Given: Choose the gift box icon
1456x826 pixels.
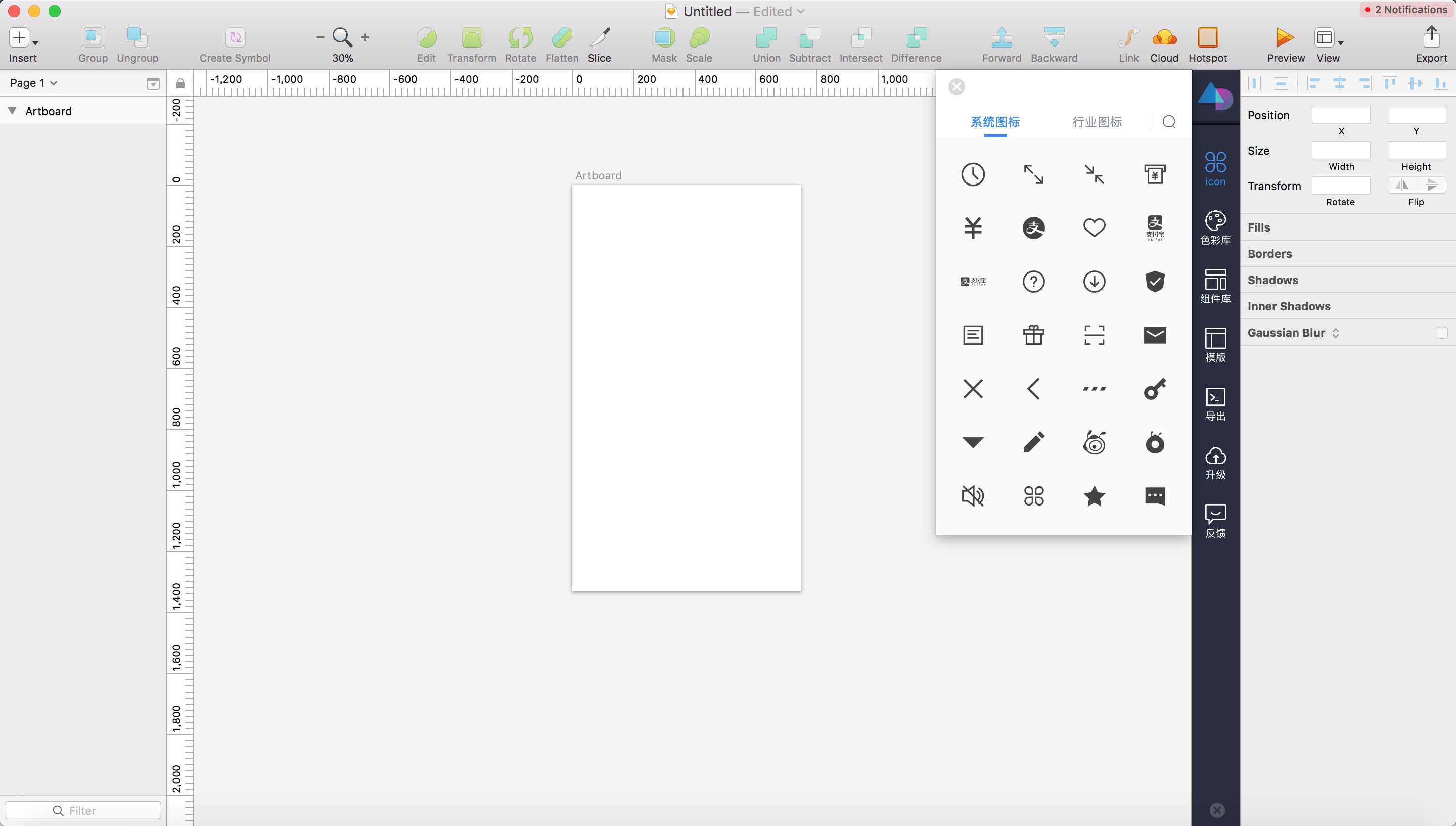Looking at the screenshot, I should [x=1033, y=335].
